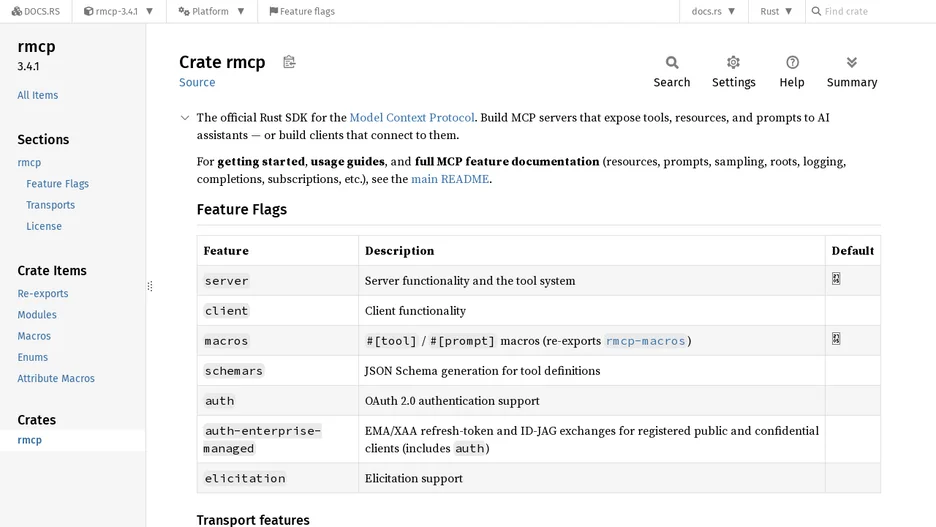
Task: Open the rmcp-3.4.1 crate dropdown
Action: click(x=118, y=11)
